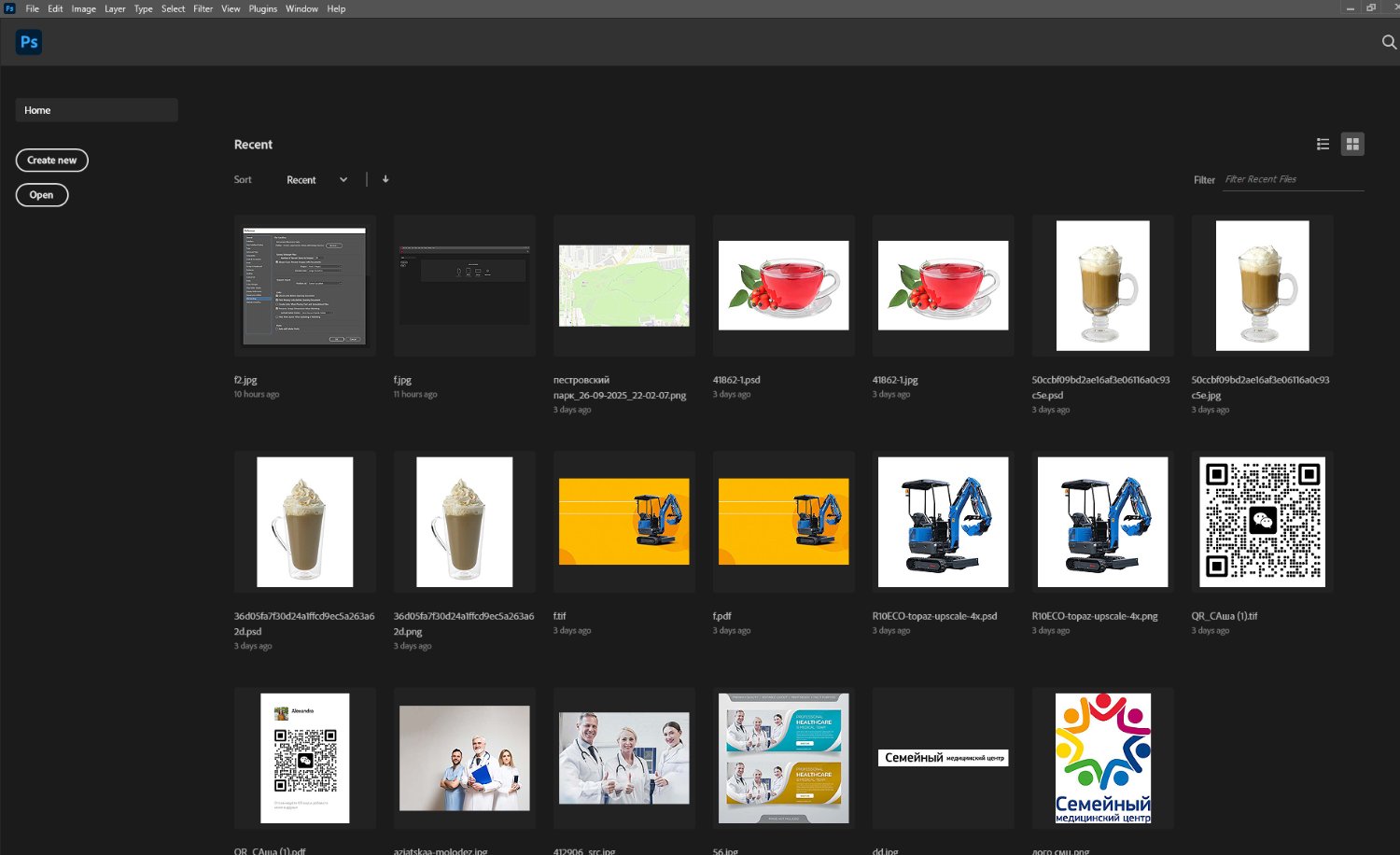This screenshot has height=855, width=1400.
Task: Click the QR_CАша (1).tif file name
Action: point(1225,617)
